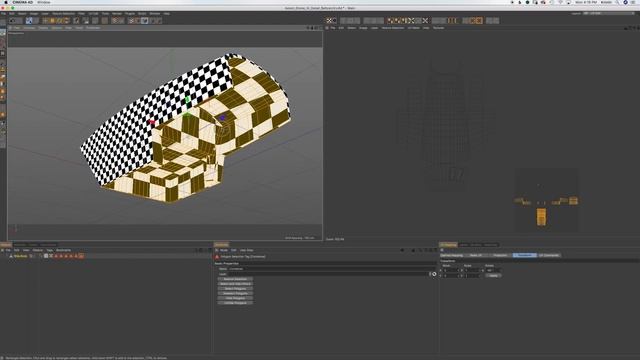
Task: Switch to the Projection tab
Action: pyautogui.click(x=500, y=256)
